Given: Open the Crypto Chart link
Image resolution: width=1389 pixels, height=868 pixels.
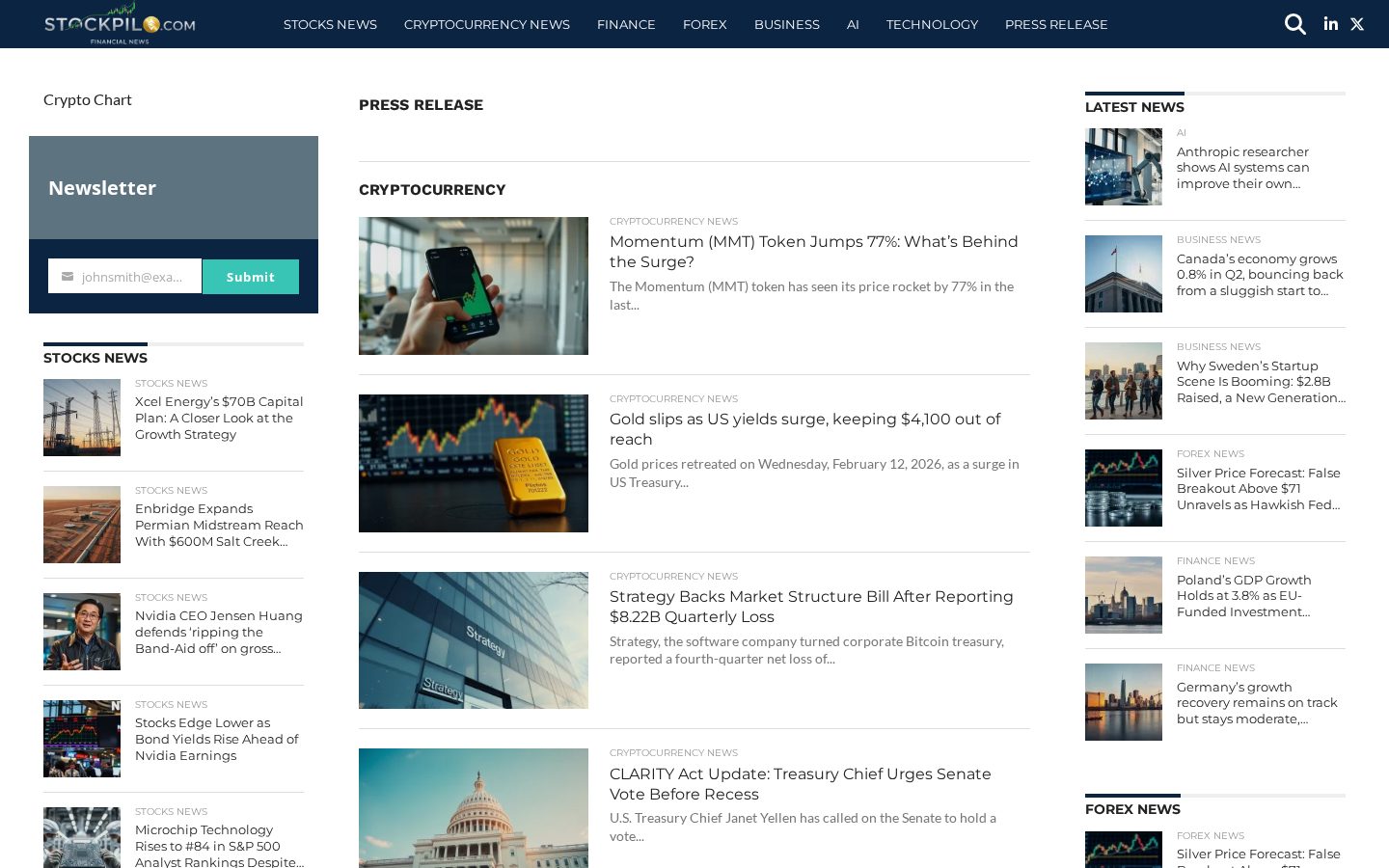Looking at the screenshot, I should coord(88,99).
